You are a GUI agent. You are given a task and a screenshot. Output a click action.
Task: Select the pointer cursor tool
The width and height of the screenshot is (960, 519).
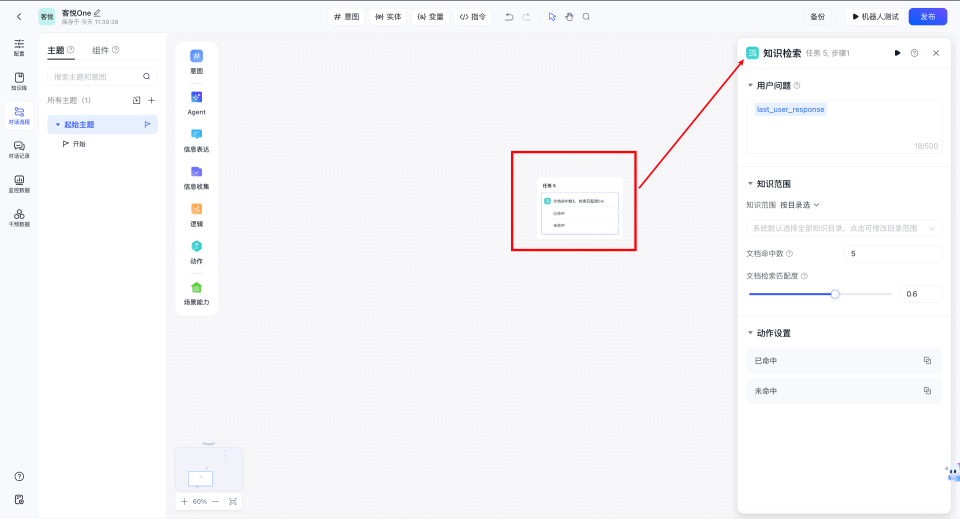tap(552, 17)
